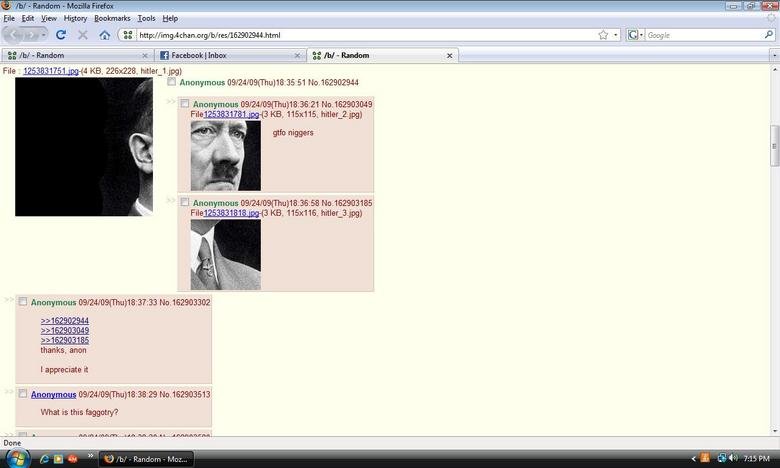
Task: Tick the checkbox for post No.162903049
Action: pyautogui.click(x=184, y=104)
